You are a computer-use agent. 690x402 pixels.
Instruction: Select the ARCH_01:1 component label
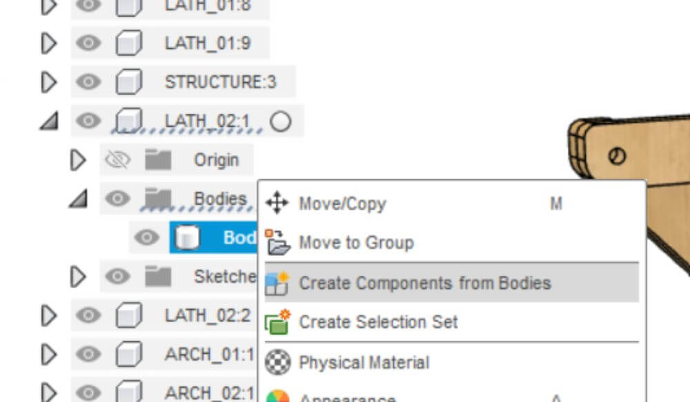(209, 354)
